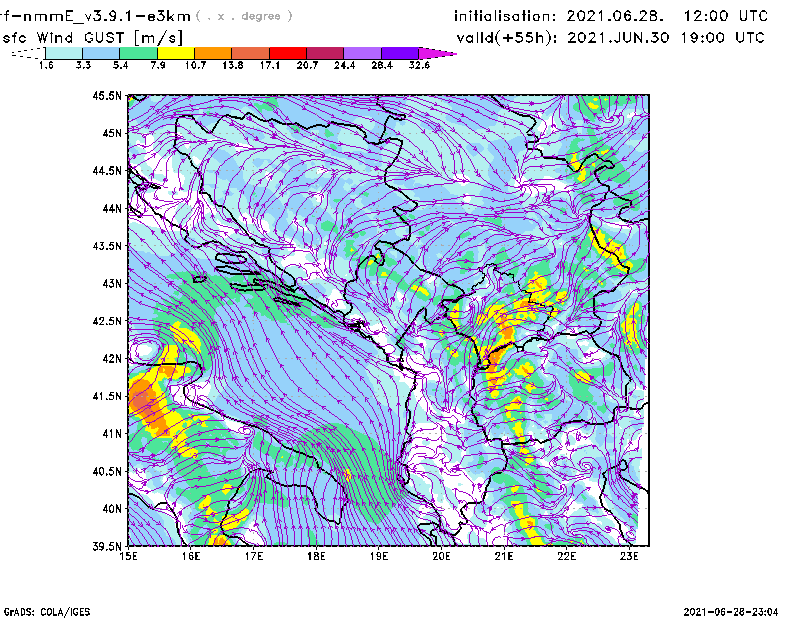Click the legend value 20.7
This screenshot has height=618, width=800.
click(x=307, y=65)
